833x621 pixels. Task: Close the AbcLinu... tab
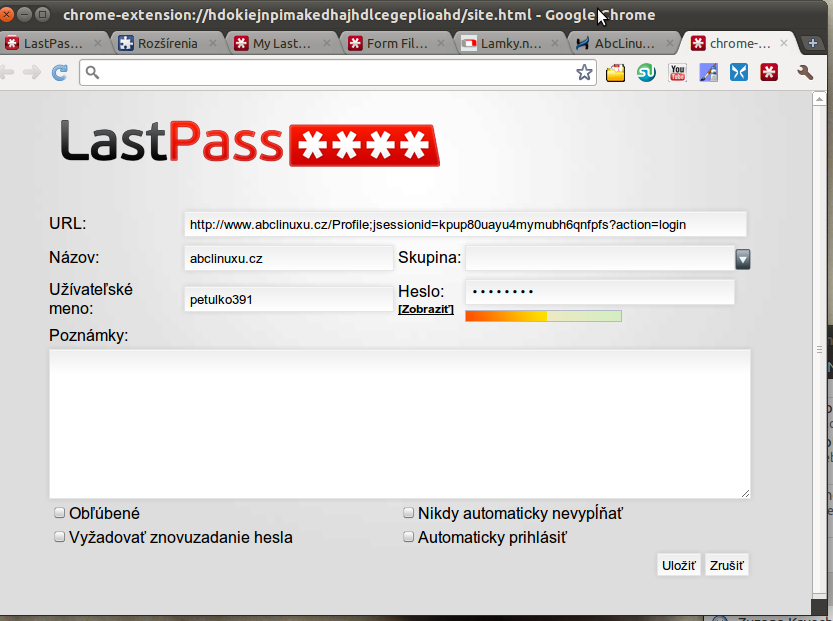(x=669, y=43)
